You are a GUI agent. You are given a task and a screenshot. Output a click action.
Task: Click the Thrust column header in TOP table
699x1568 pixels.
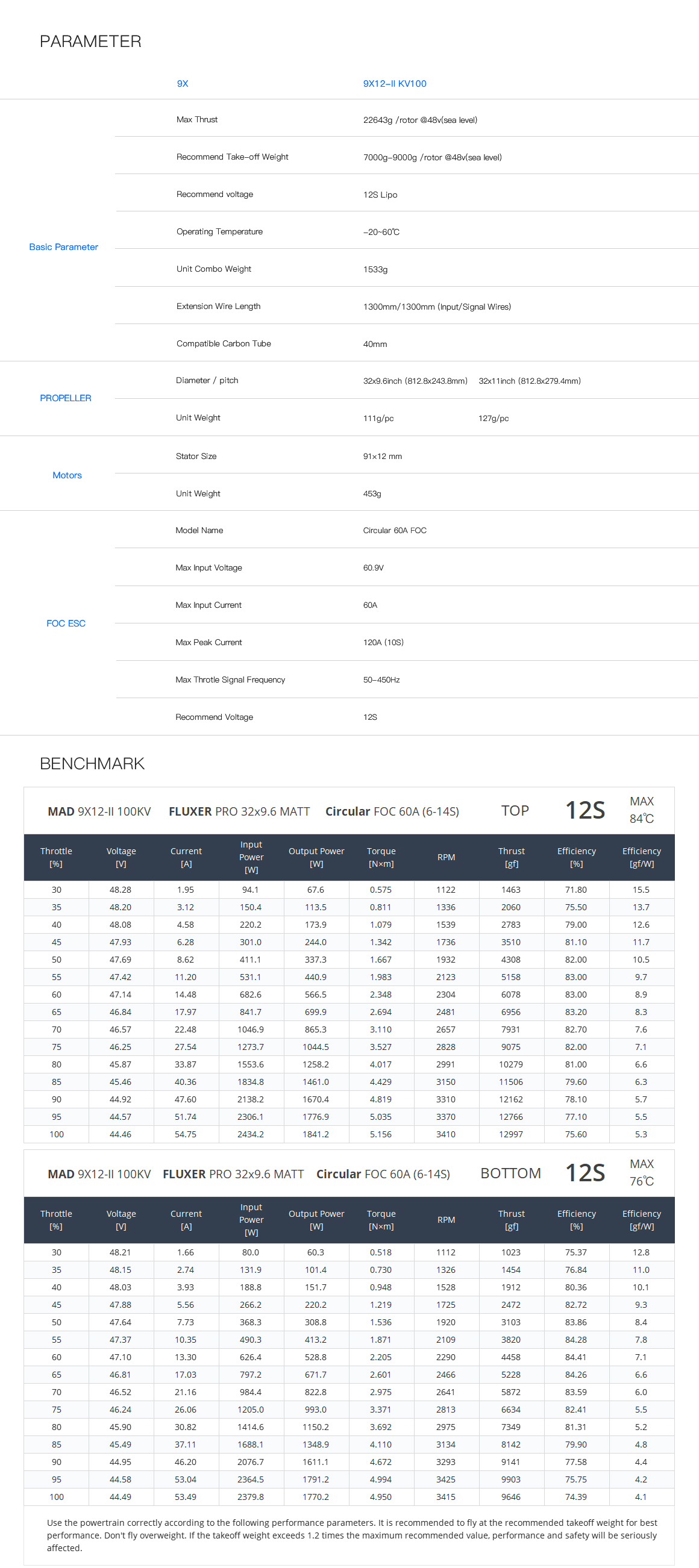(511, 857)
